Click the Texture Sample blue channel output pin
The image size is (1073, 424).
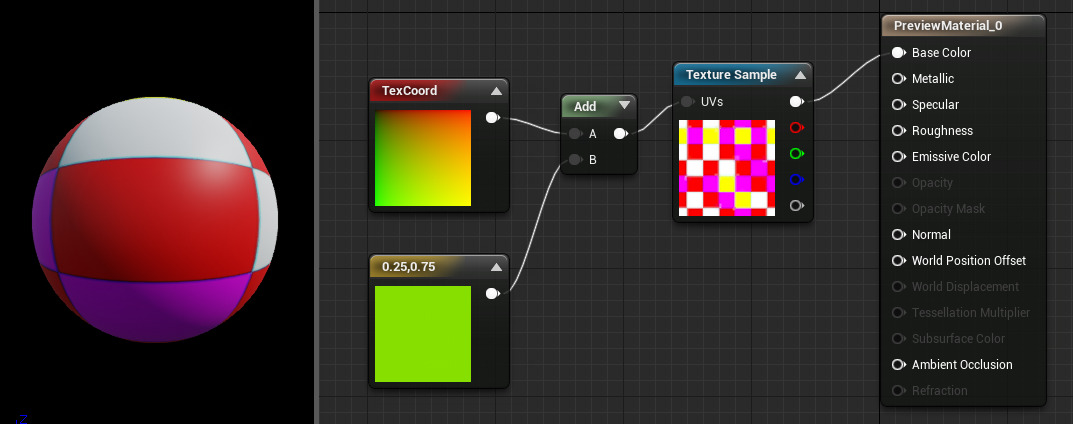pos(796,180)
